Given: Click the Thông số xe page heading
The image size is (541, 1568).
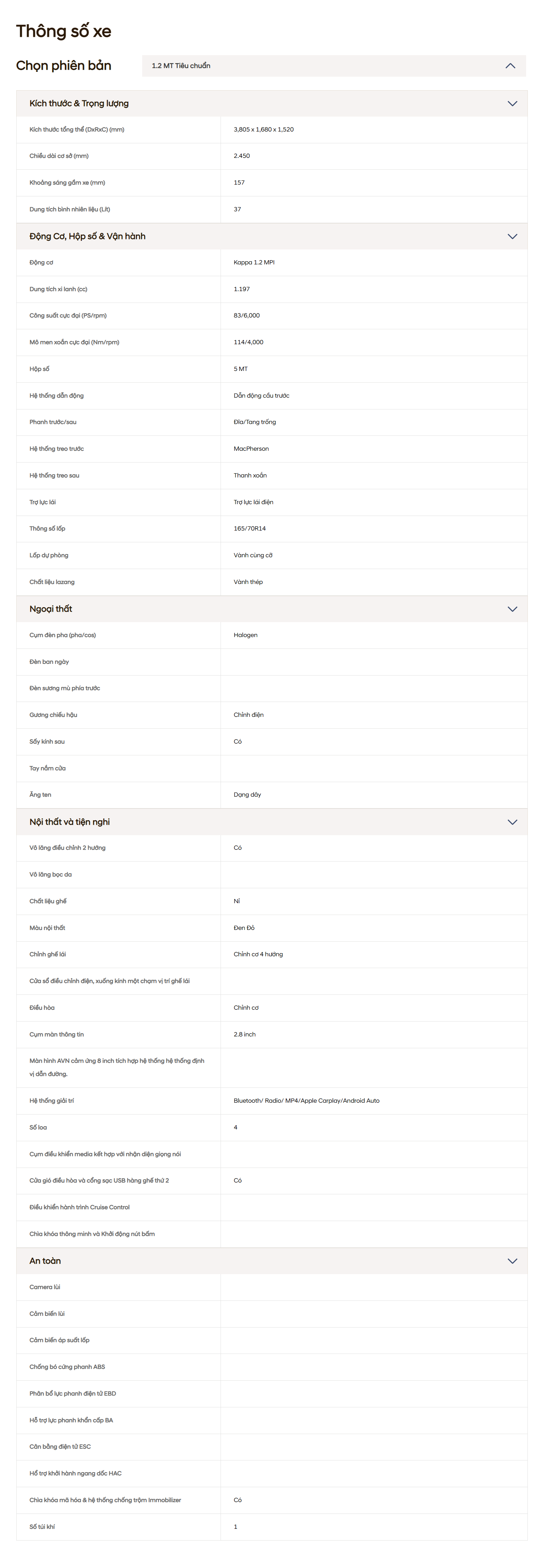Looking at the screenshot, I should pos(64,31).
